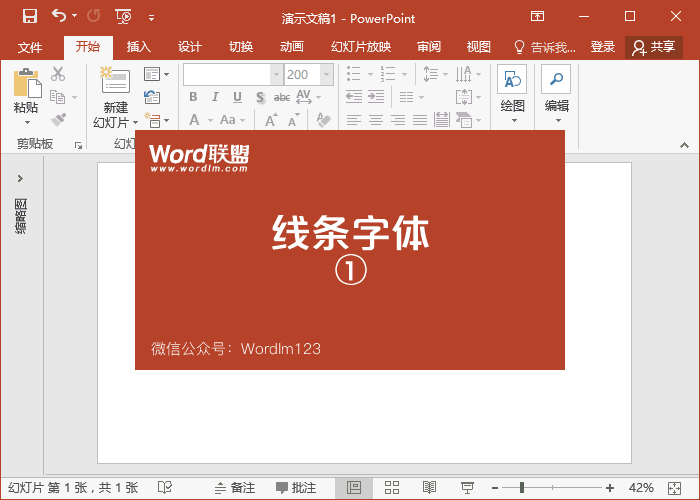This screenshot has height=500, width=700.
Task: Open the 插入 (Insert) tab
Action: (139, 47)
